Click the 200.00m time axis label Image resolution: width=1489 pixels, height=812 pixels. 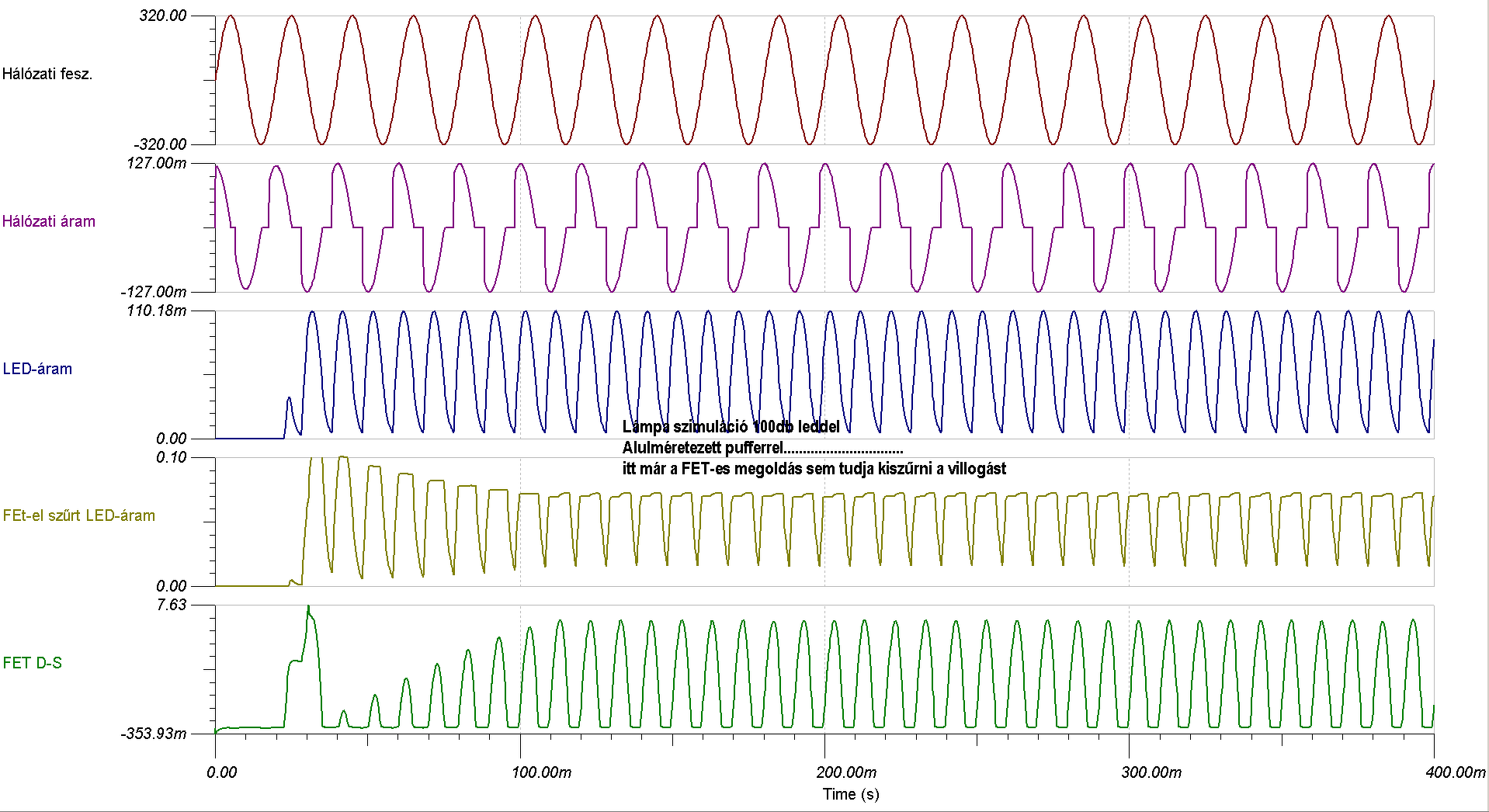846,772
